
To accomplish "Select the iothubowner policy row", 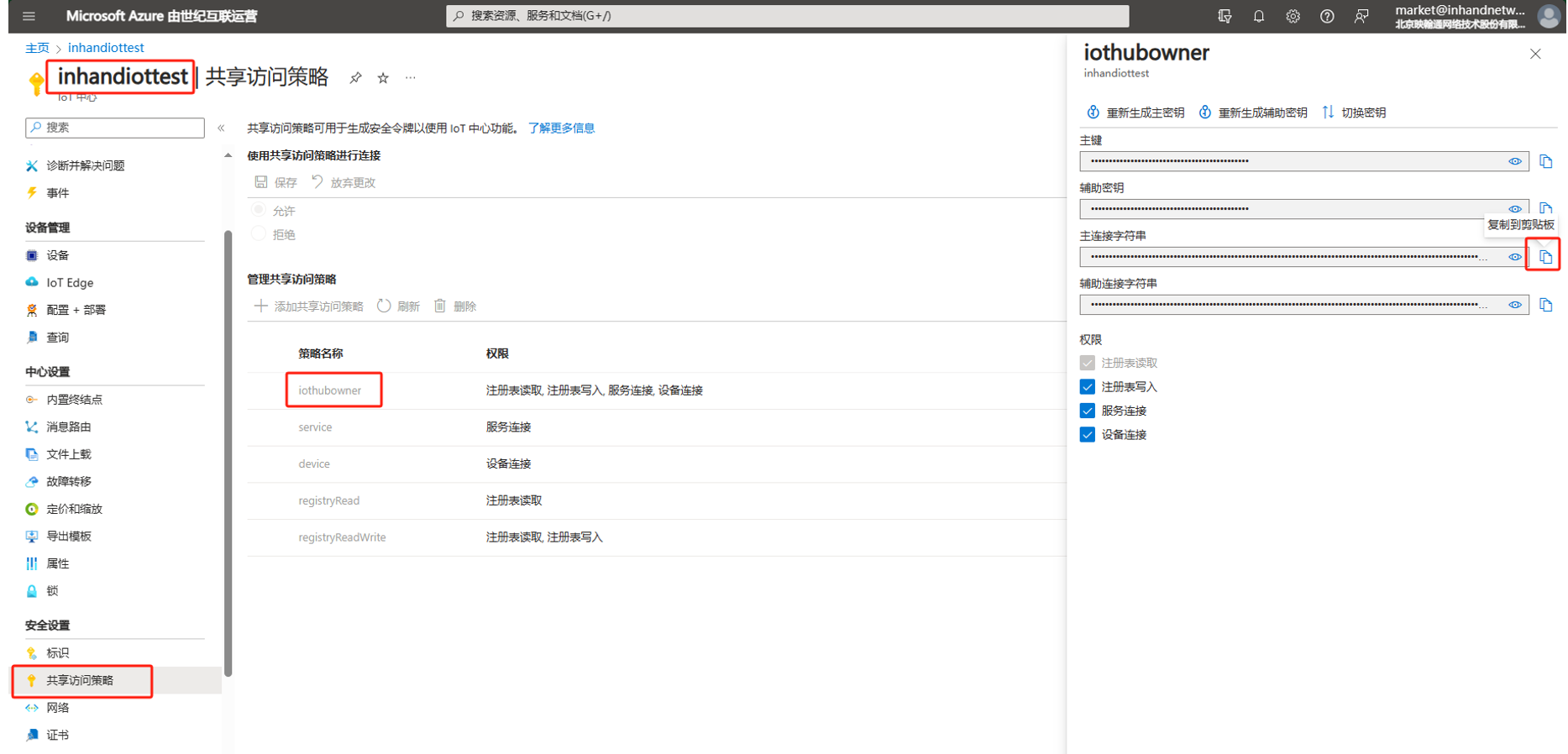I will click(657, 390).
